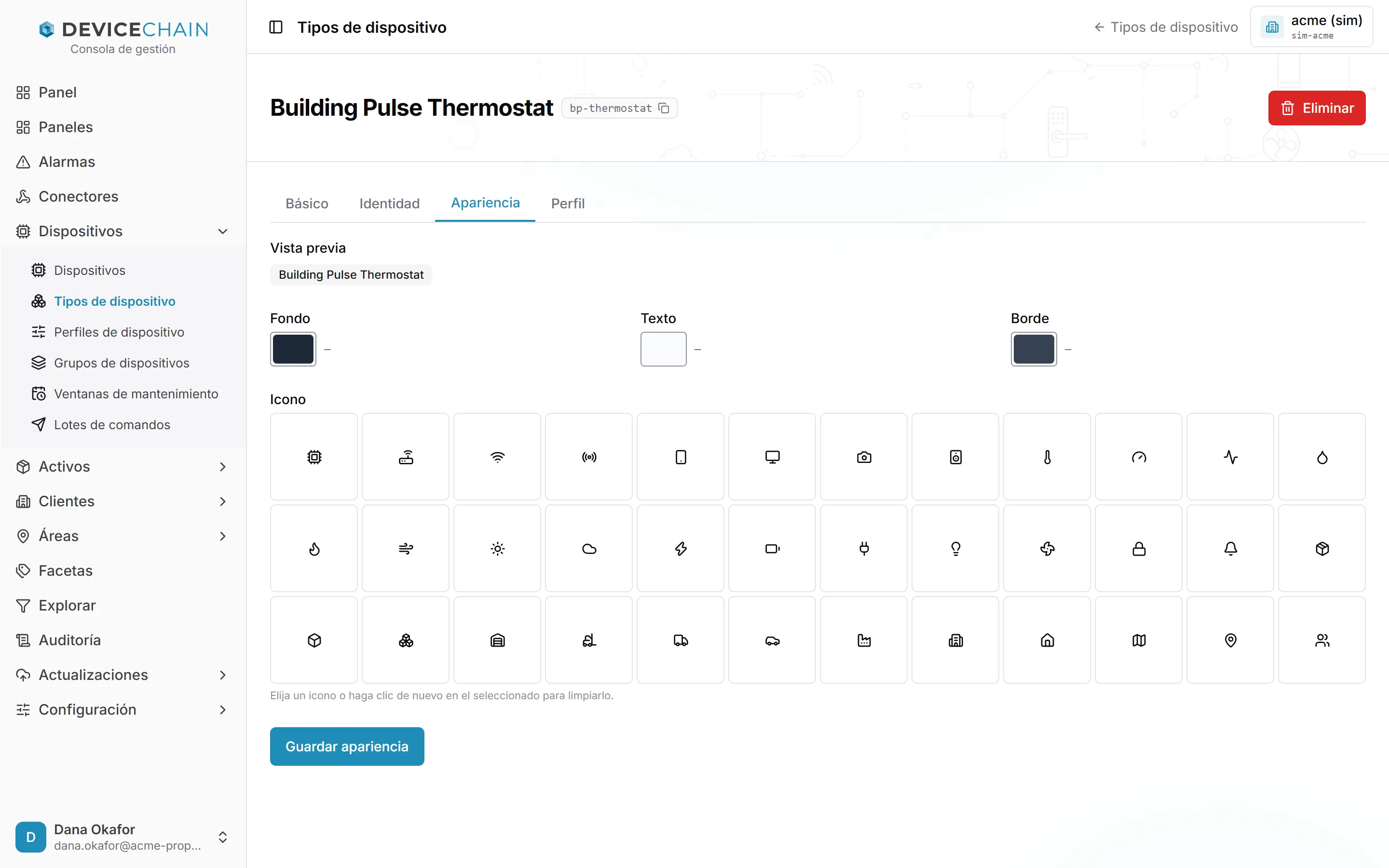Screen dimensions: 1389x868
Task: Select the map pin icon tile
Action: click(x=1231, y=640)
